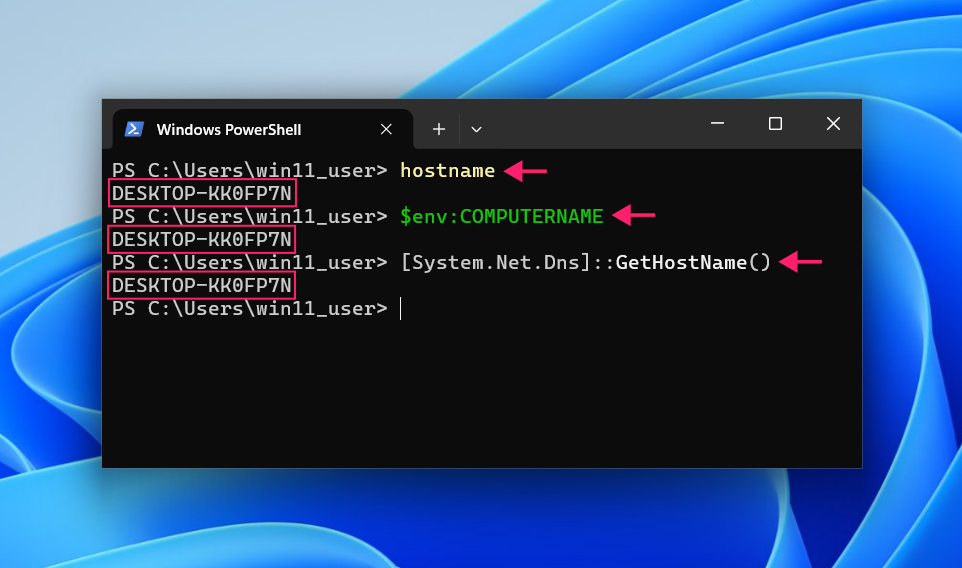This screenshot has width=962, height=568.
Task: Click DESKTOP-KK0FP7N output below $env:COMPUTERNAME
Action: (x=202, y=239)
